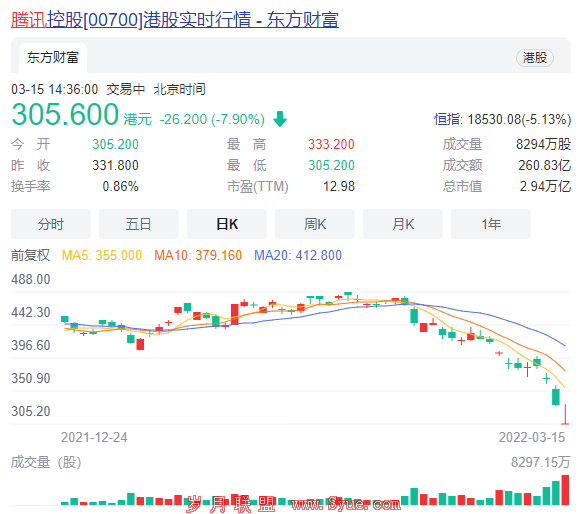The width and height of the screenshot is (584, 514).
Task: Click the tallest red volume bar at right
Action: pyautogui.click(x=565, y=490)
